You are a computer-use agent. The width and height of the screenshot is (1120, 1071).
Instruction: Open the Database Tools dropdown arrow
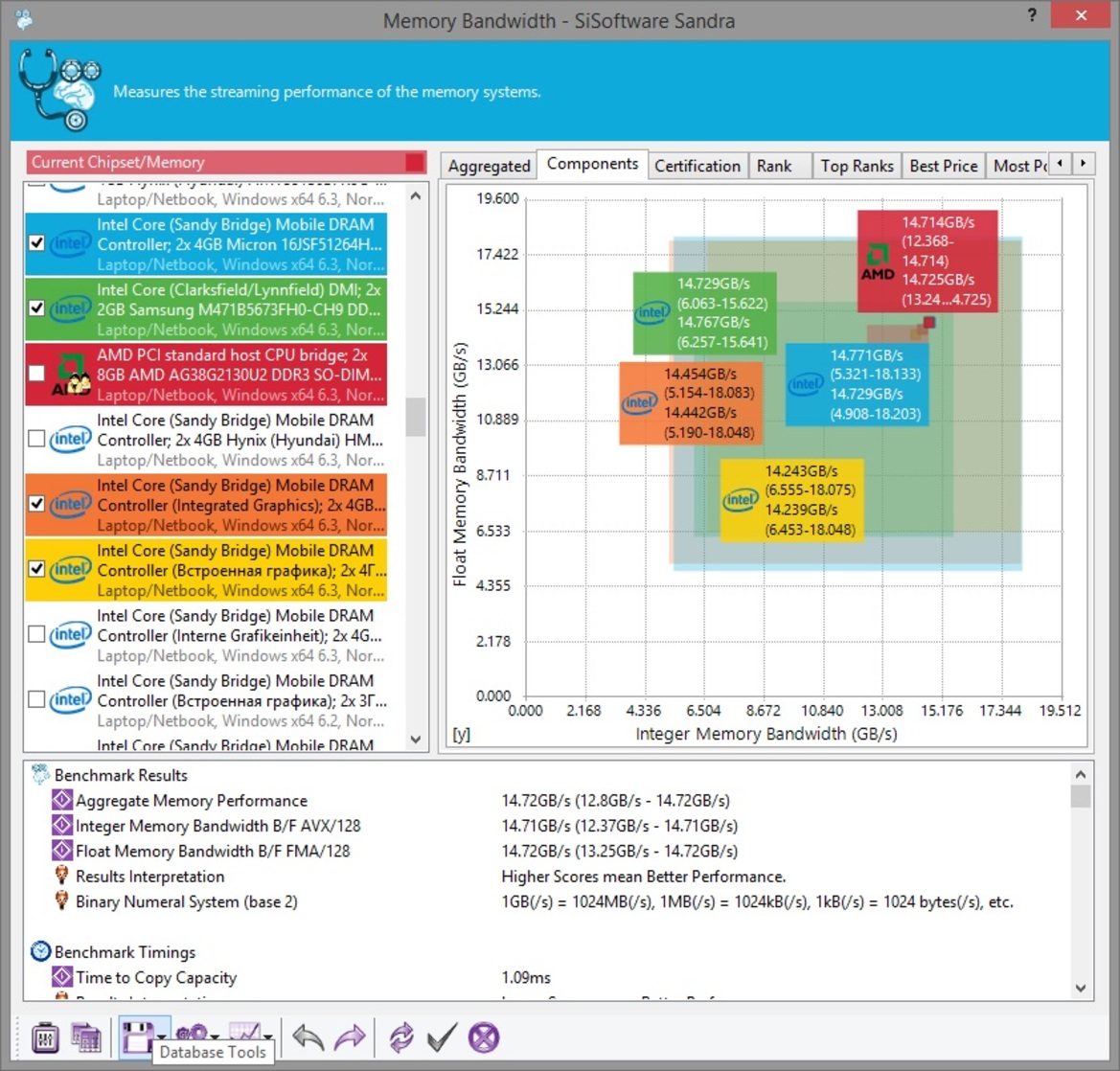162,1036
